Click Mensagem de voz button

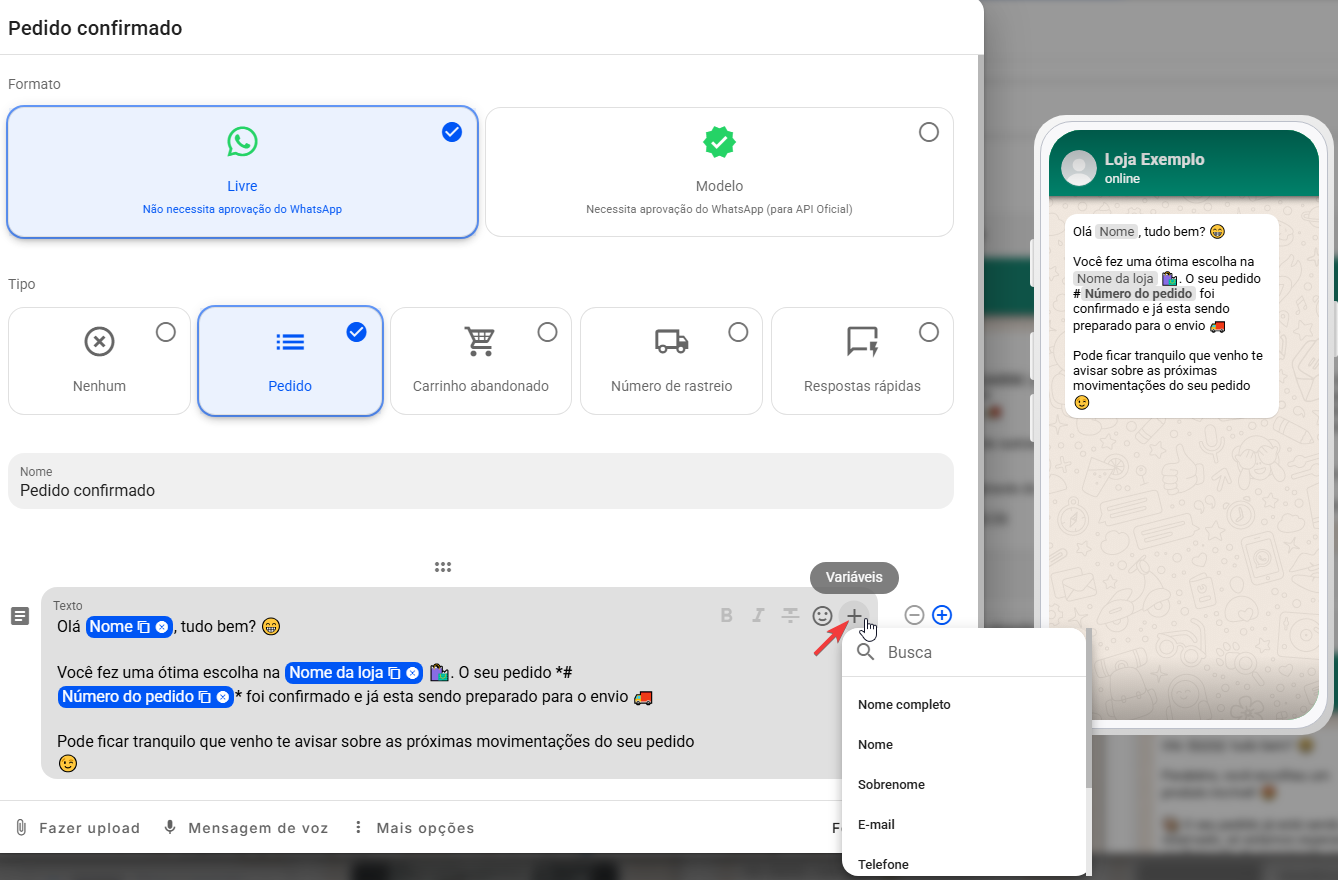tap(246, 828)
